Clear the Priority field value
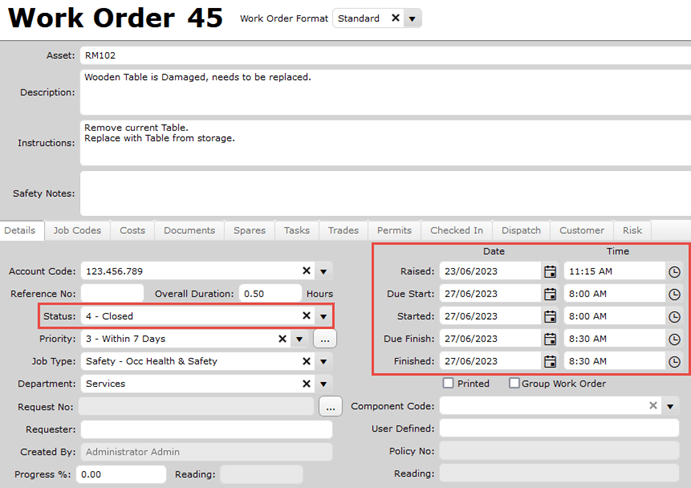This screenshot has width=691, height=488. pos(282,339)
